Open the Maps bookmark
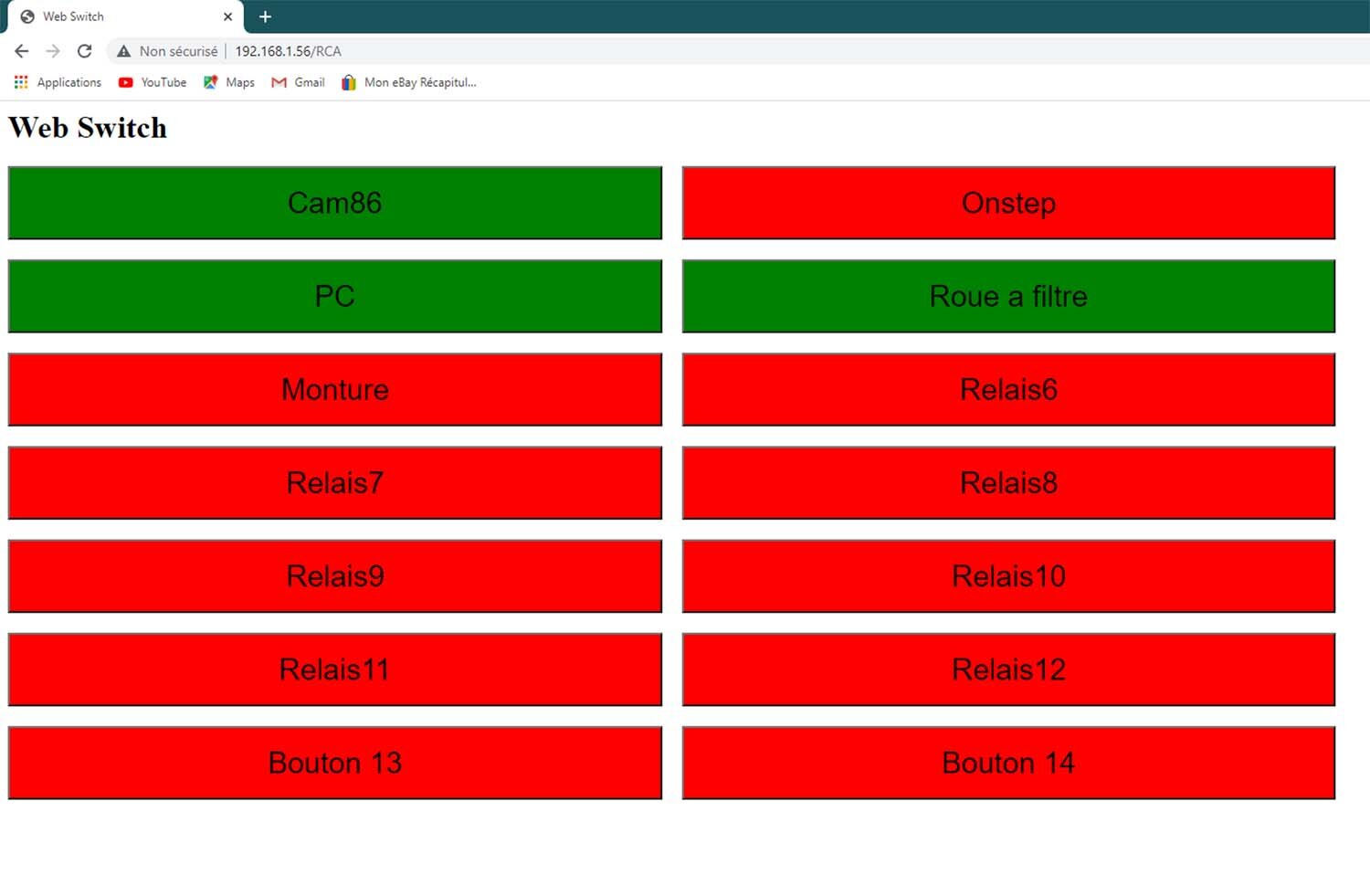 (229, 82)
